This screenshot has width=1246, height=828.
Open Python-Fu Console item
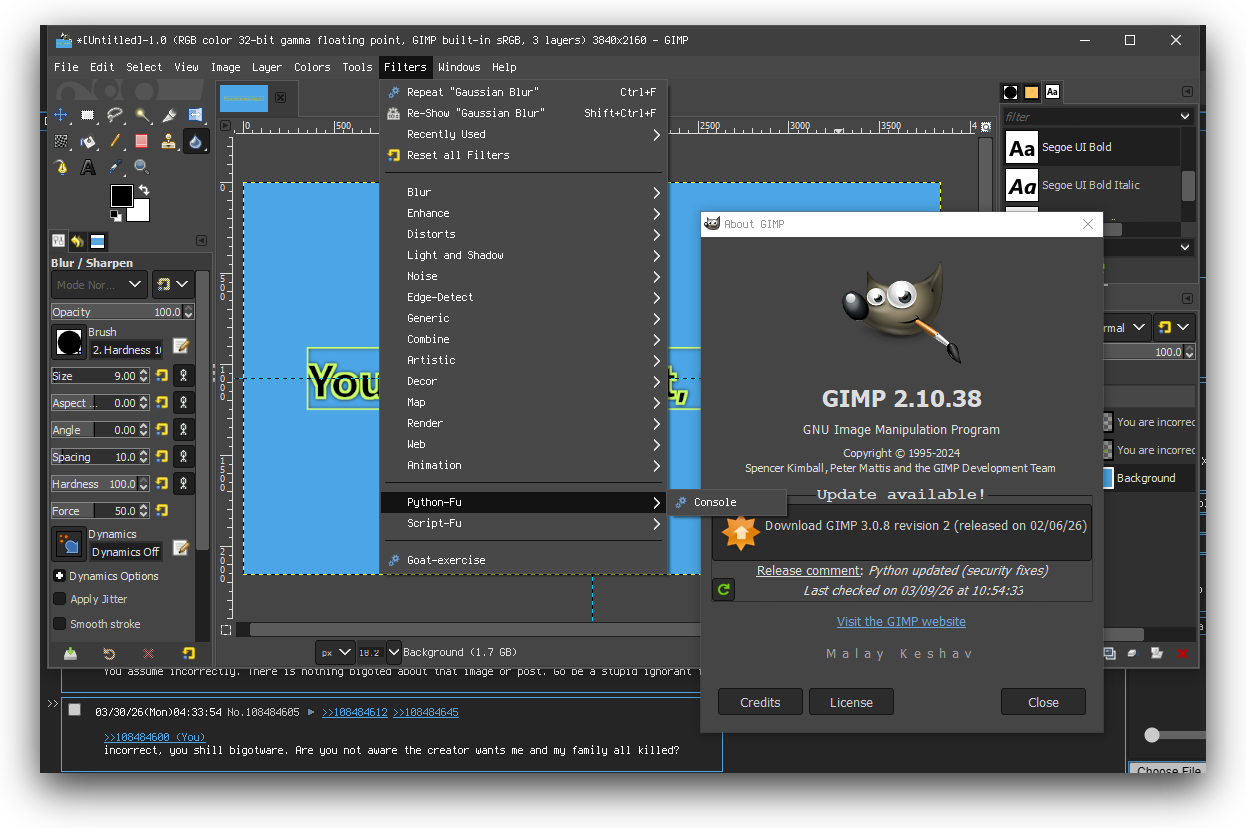coord(727,502)
